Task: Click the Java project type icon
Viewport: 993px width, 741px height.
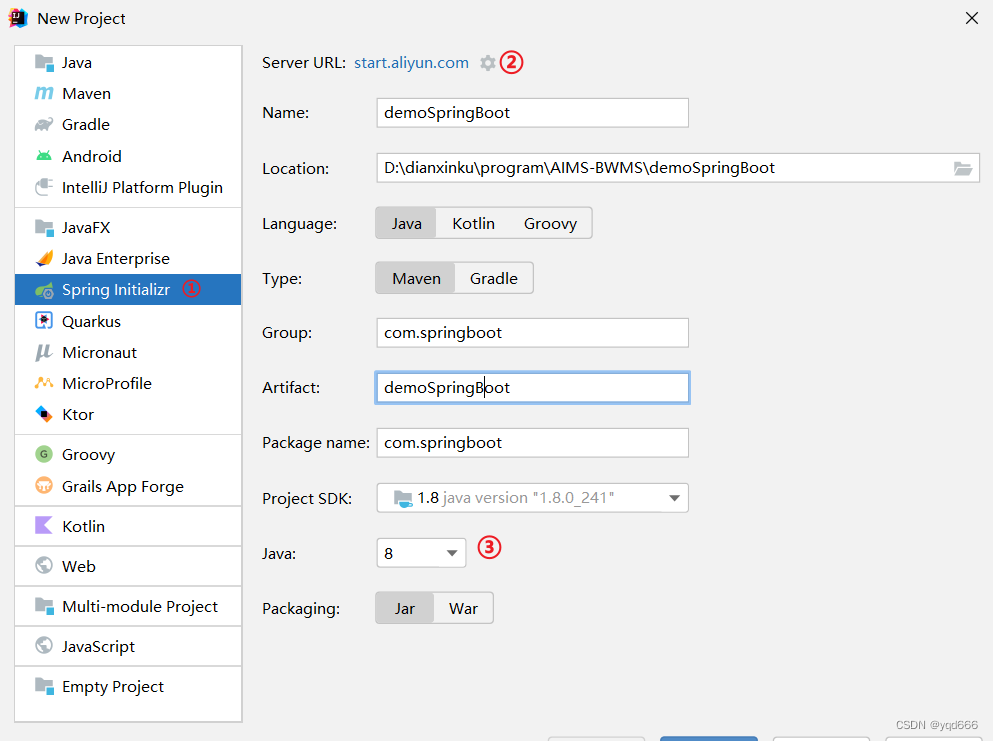Action: tap(44, 63)
